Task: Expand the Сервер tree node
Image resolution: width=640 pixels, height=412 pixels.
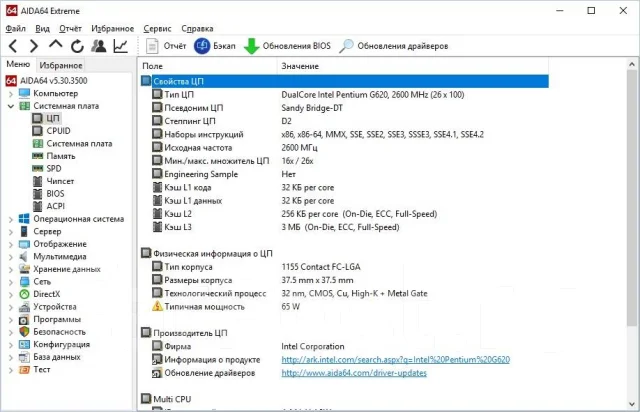Action: (11, 232)
